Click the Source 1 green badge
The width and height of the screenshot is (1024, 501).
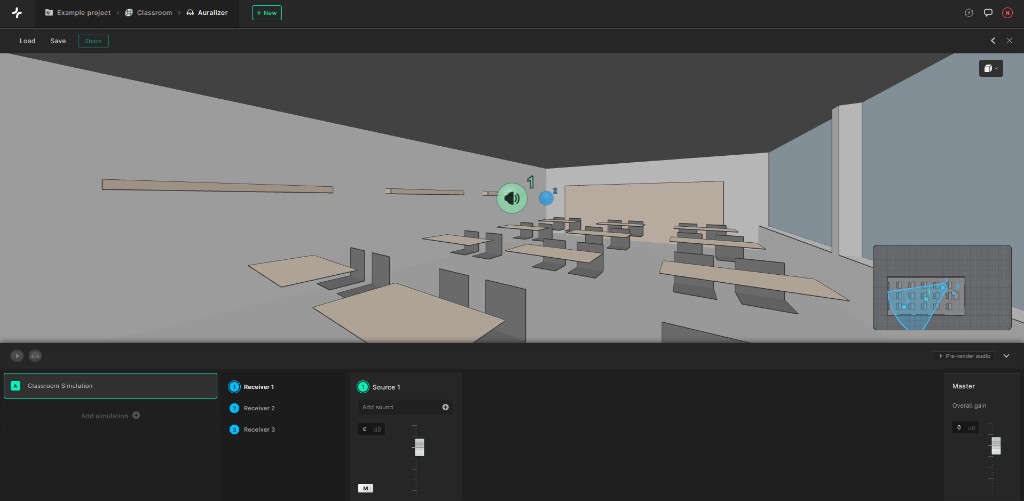362,387
